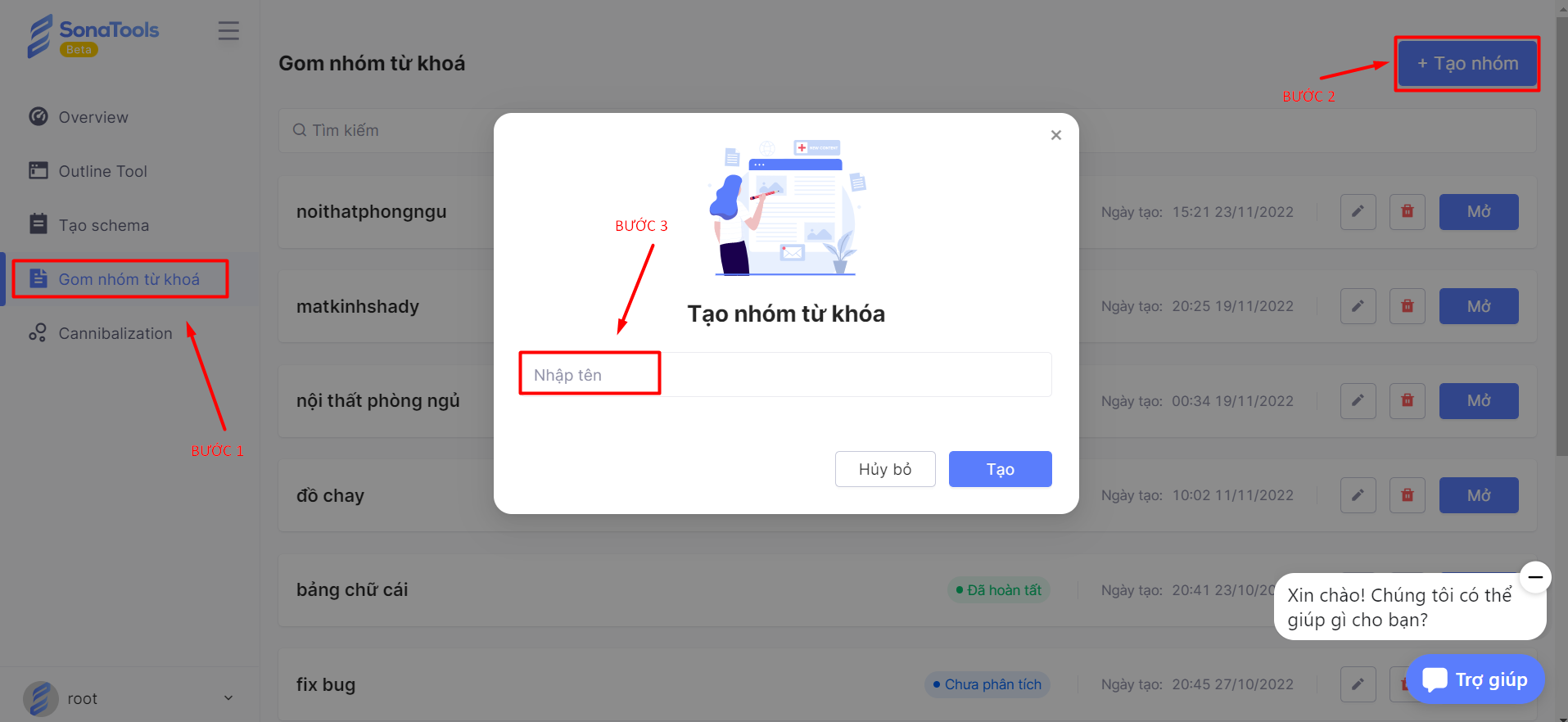The image size is (1568, 722).
Task: Select Tạo schema in the sidebar
Action: pos(88,225)
